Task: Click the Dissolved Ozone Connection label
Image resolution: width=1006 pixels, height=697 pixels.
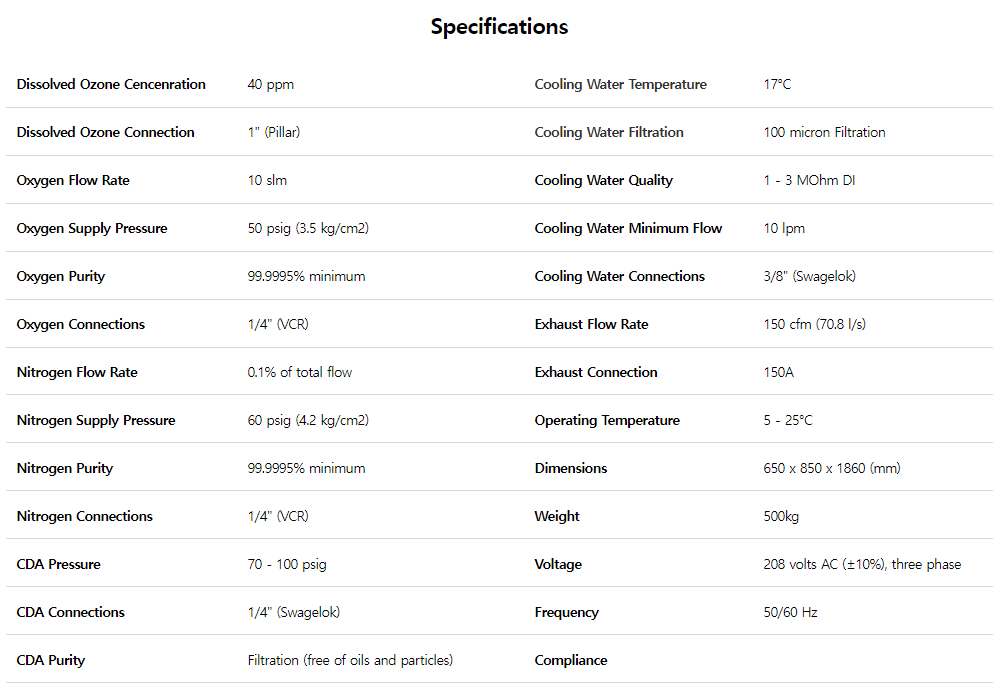Action: [105, 133]
